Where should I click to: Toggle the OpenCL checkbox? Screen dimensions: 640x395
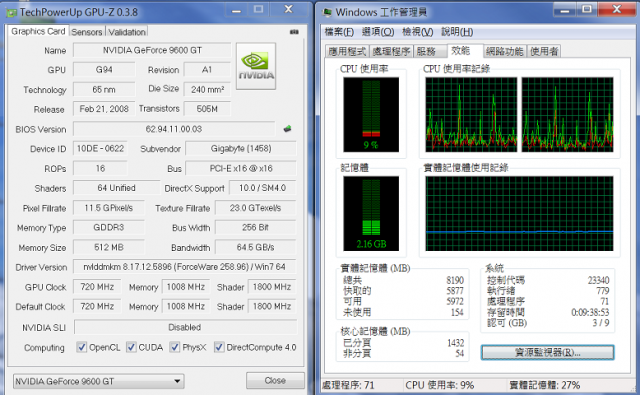[x=82, y=347]
